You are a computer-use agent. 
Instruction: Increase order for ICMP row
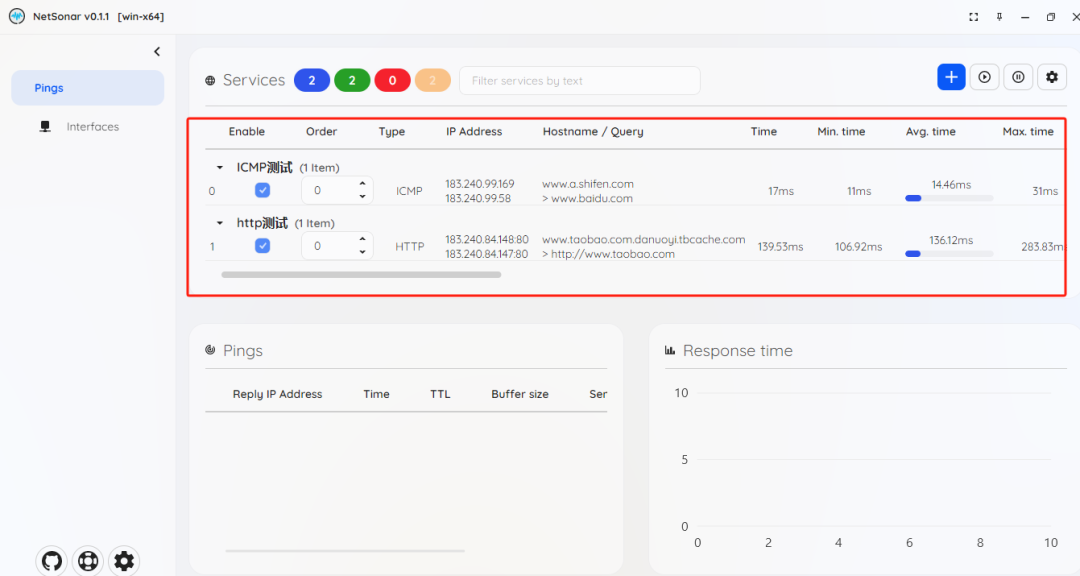[362, 184]
